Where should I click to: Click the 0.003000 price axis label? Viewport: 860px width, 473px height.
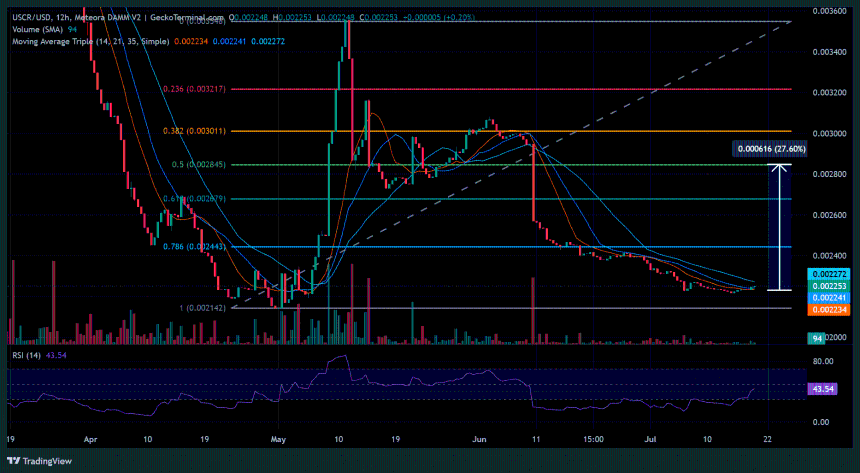click(828, 133)
